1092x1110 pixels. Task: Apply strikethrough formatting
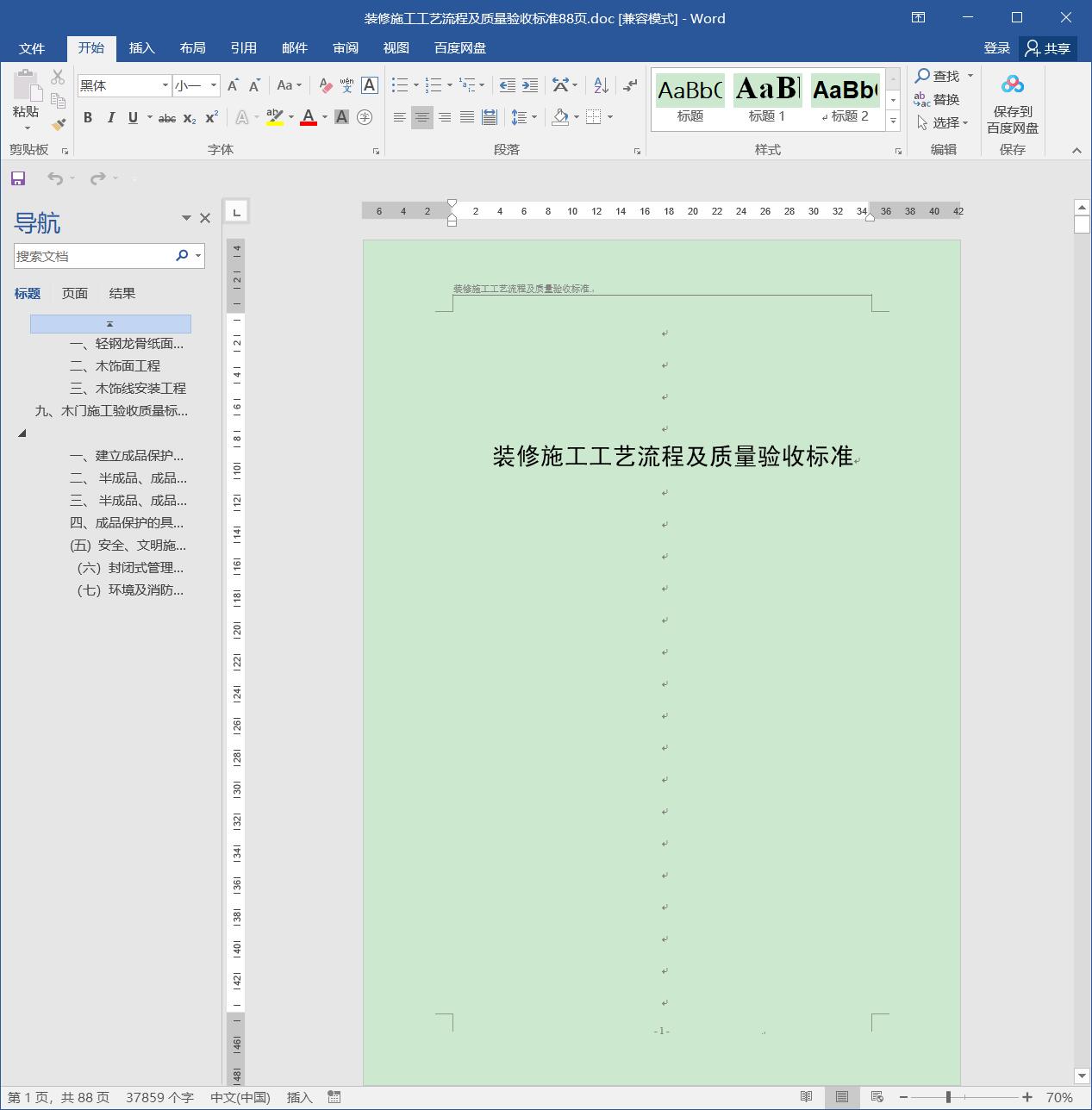coord(167,117)
